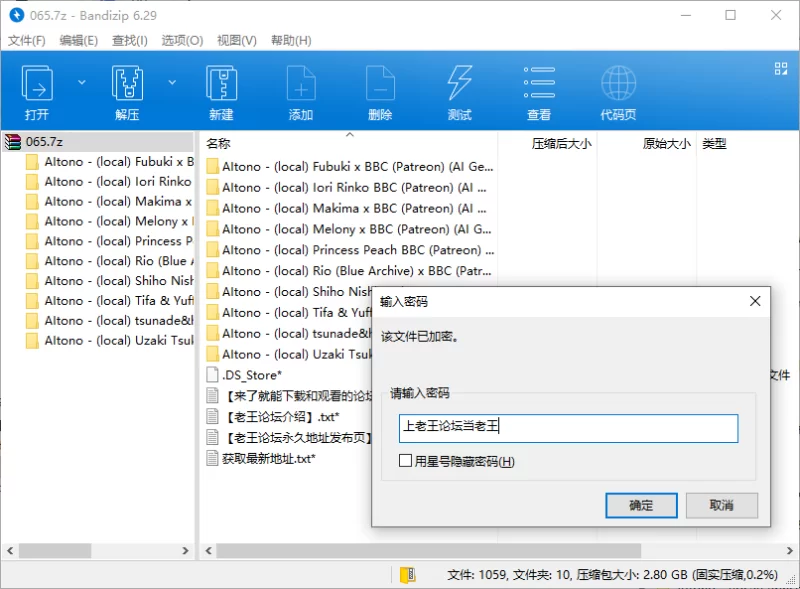Click folder icon of Tifa & Yuf row in file list
Viewport: 800px width, 589px height.
(213, 313)
